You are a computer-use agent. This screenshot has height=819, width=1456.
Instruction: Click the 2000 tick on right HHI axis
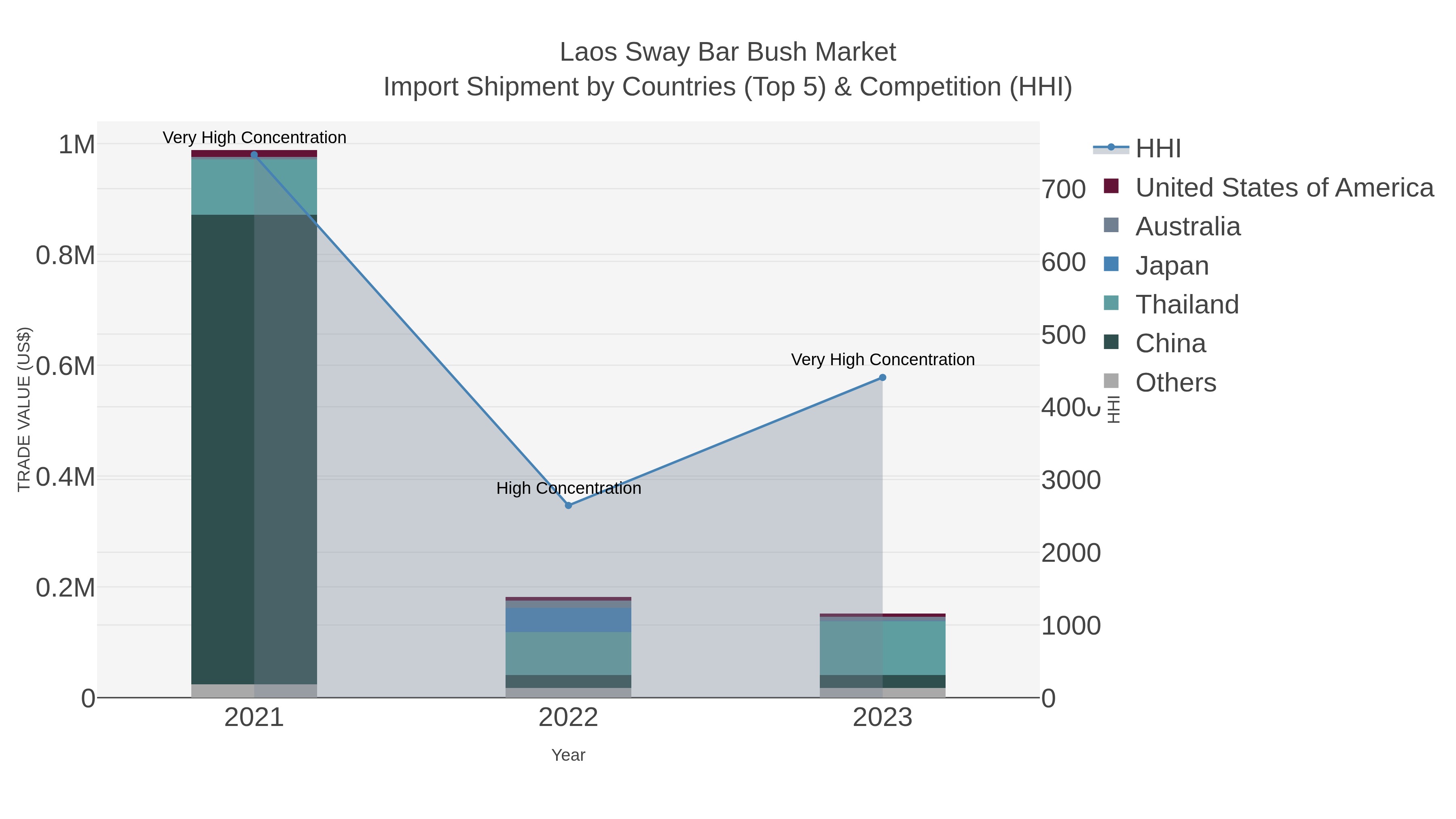[1071, 553]
